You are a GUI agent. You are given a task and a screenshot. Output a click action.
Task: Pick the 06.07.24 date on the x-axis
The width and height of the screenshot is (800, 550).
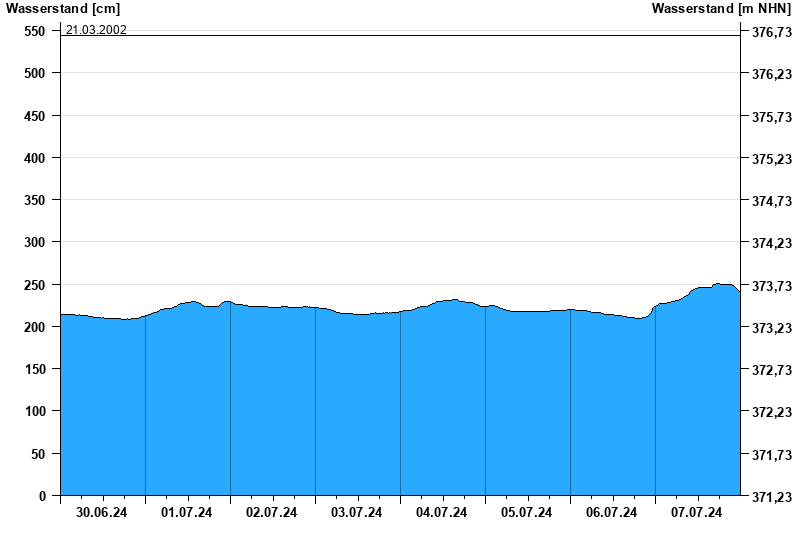click(x=612, y=513)
